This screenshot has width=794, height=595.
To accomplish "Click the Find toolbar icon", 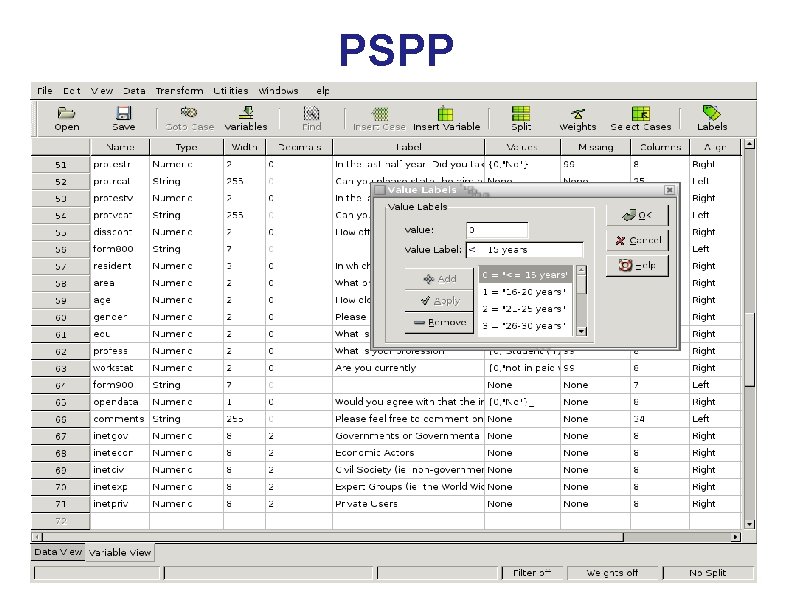I will pos(311,112).
